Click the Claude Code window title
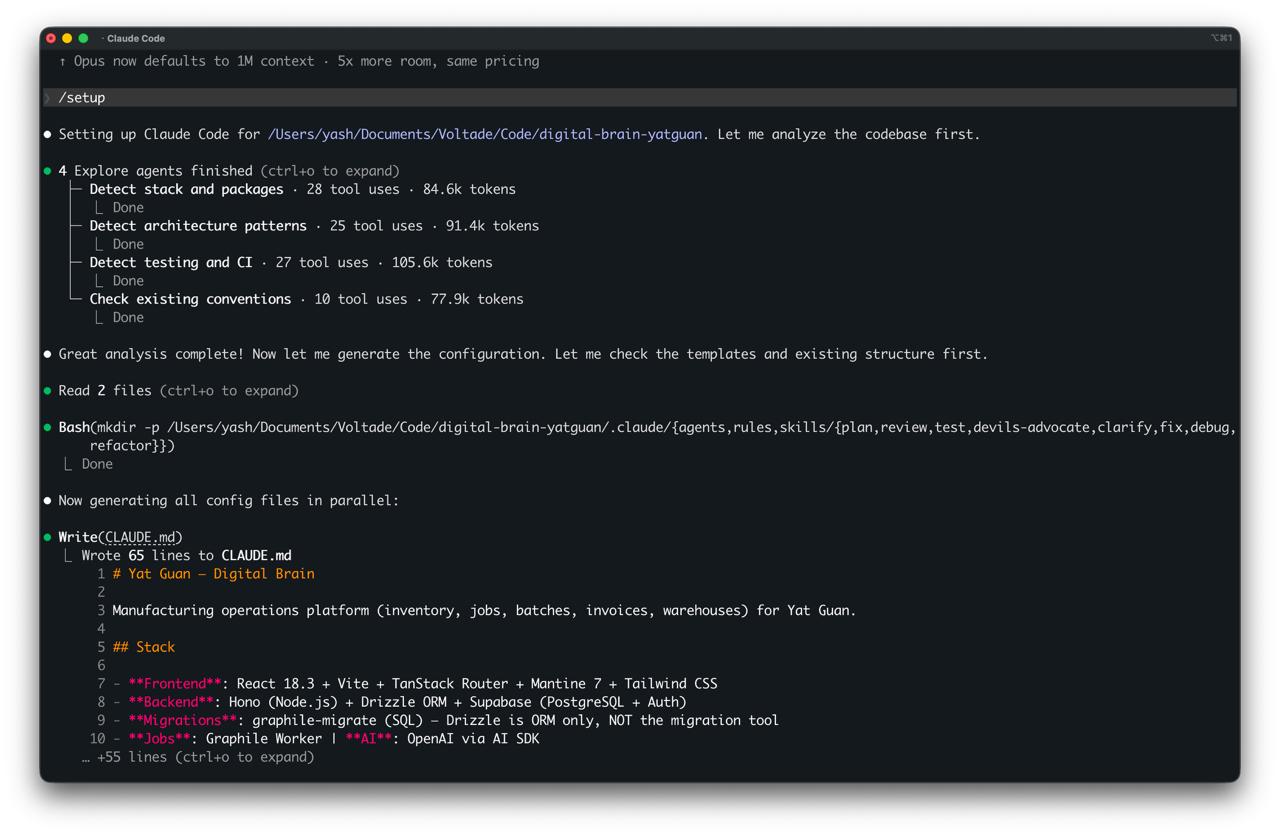The image size is (1280, 835). pos(136,38)
